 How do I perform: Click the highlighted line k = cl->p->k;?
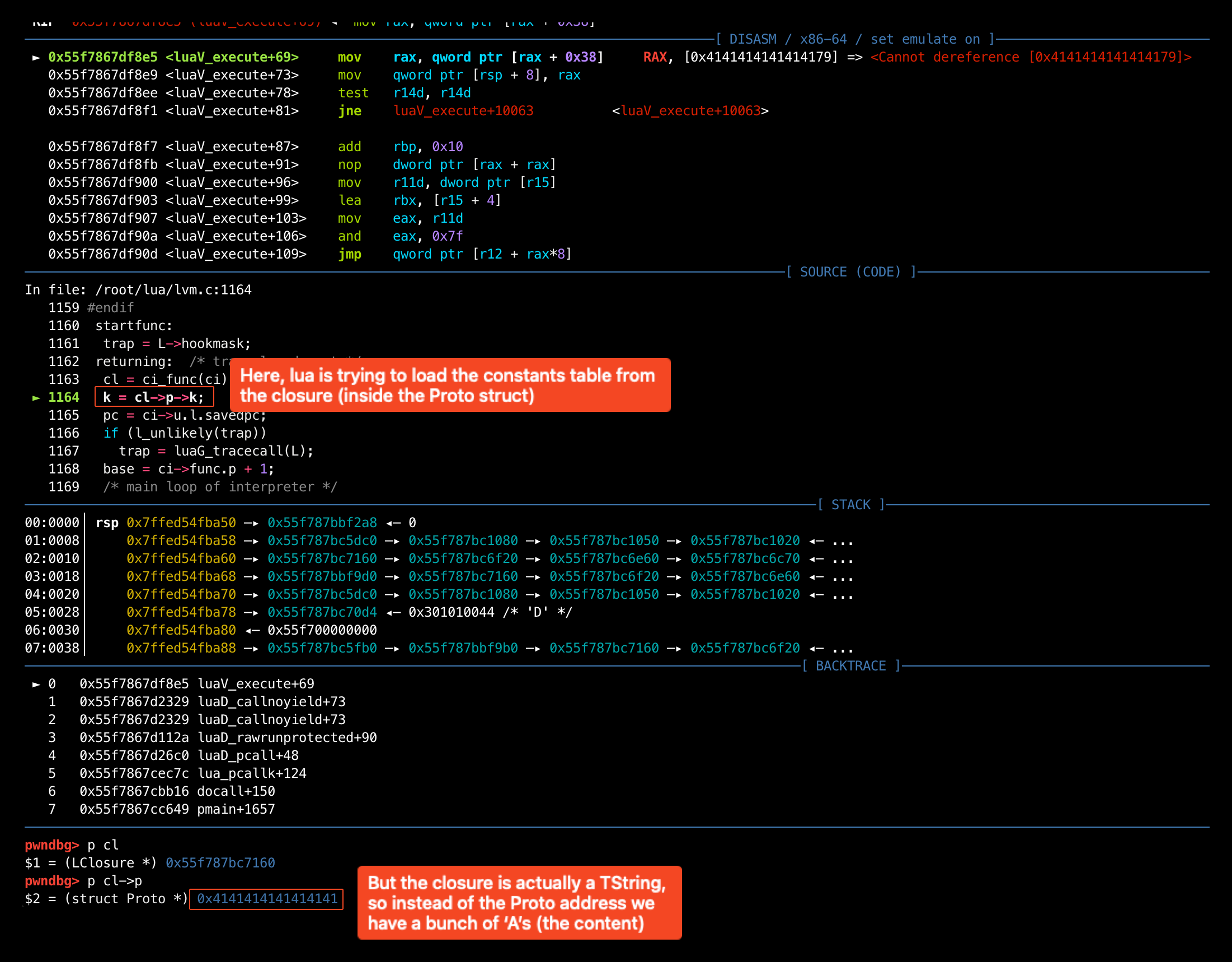pos(154,398)
